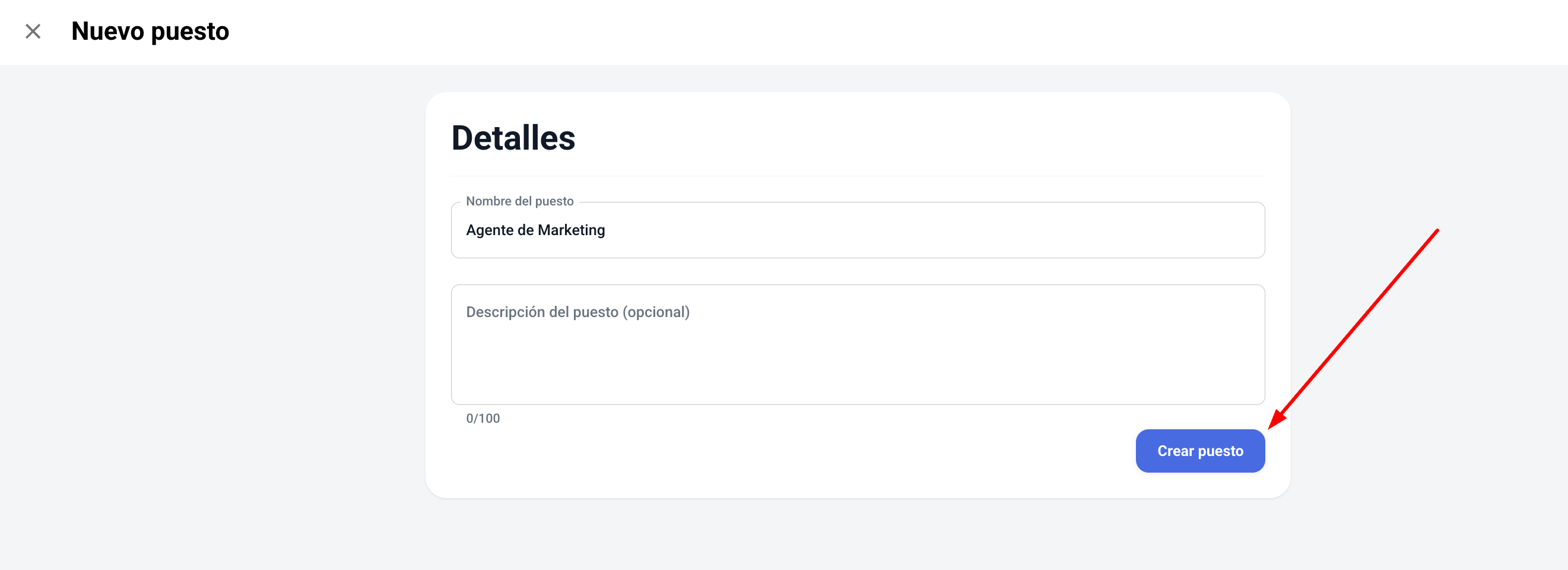Click the Detalles section heading
The width and height of the screenshot is (1568, 570).
(x=513, y=138)
